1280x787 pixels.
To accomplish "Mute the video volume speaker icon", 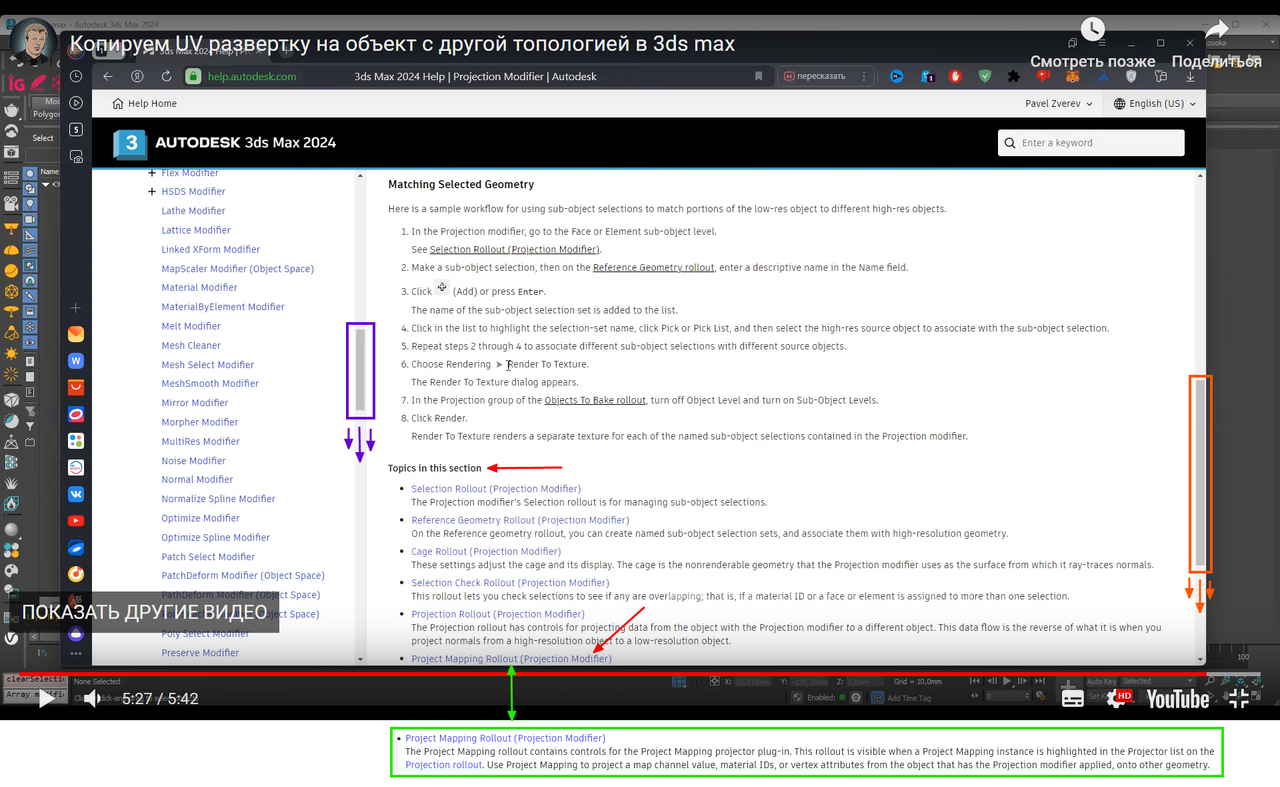I will click(x=91, y=699).
